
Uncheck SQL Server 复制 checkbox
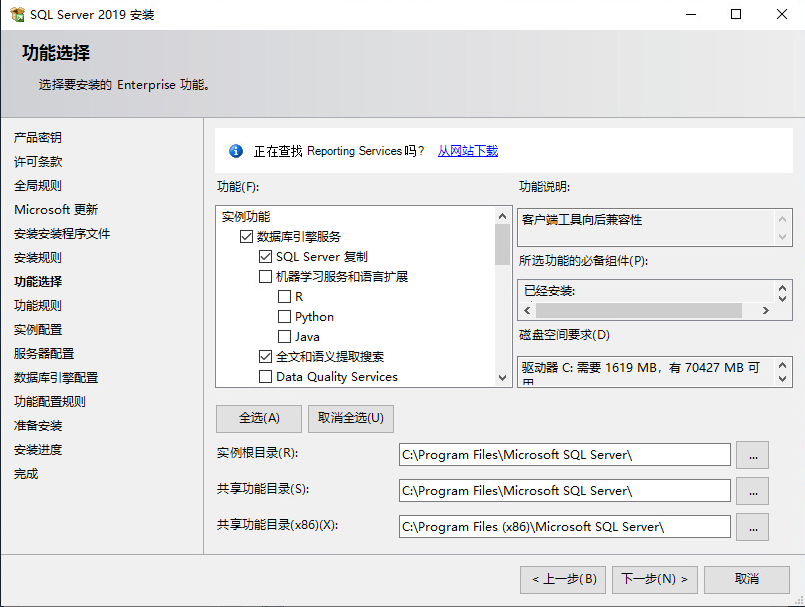point(265,257)
